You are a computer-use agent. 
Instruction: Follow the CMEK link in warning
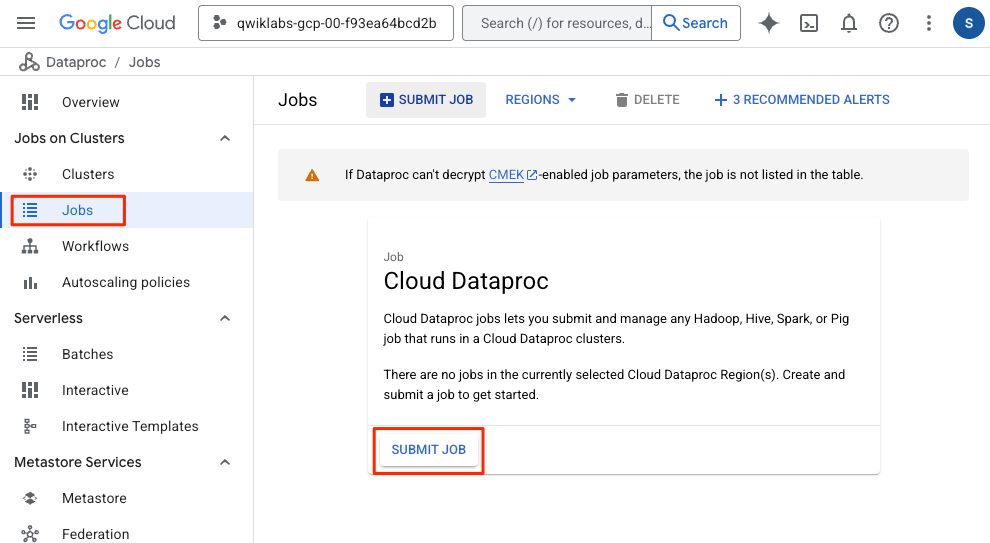coord(506,175)
